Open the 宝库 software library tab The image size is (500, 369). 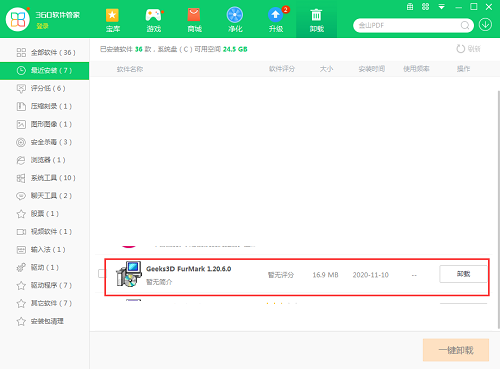pos(113,20)
